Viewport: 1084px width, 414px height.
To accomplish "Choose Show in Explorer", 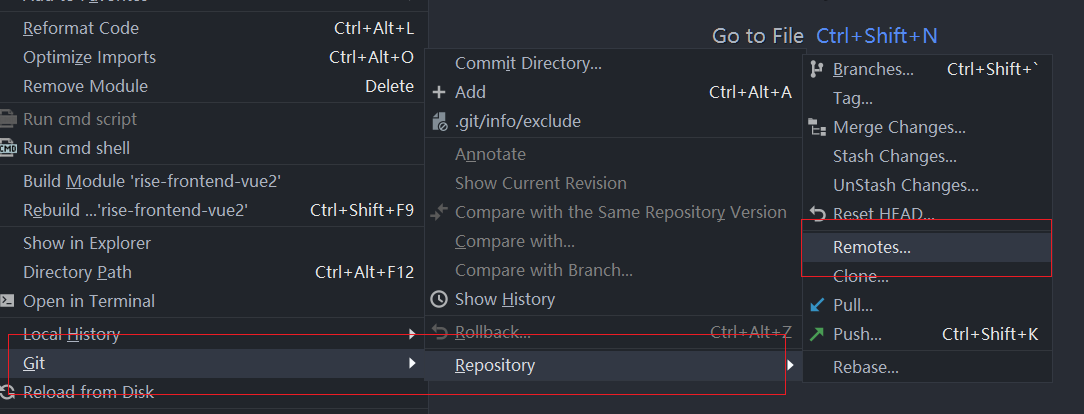I will click(213, 243).
